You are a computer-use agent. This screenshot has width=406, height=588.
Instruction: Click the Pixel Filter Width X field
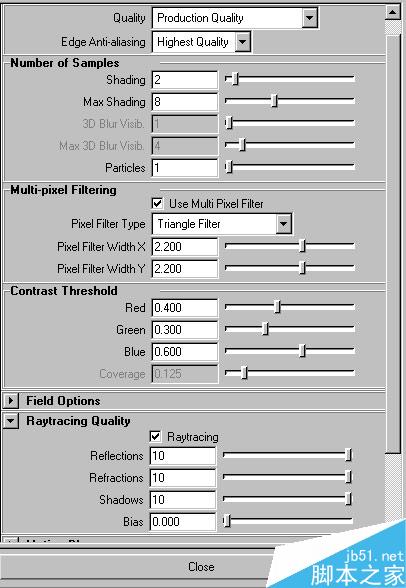[184, 247]
